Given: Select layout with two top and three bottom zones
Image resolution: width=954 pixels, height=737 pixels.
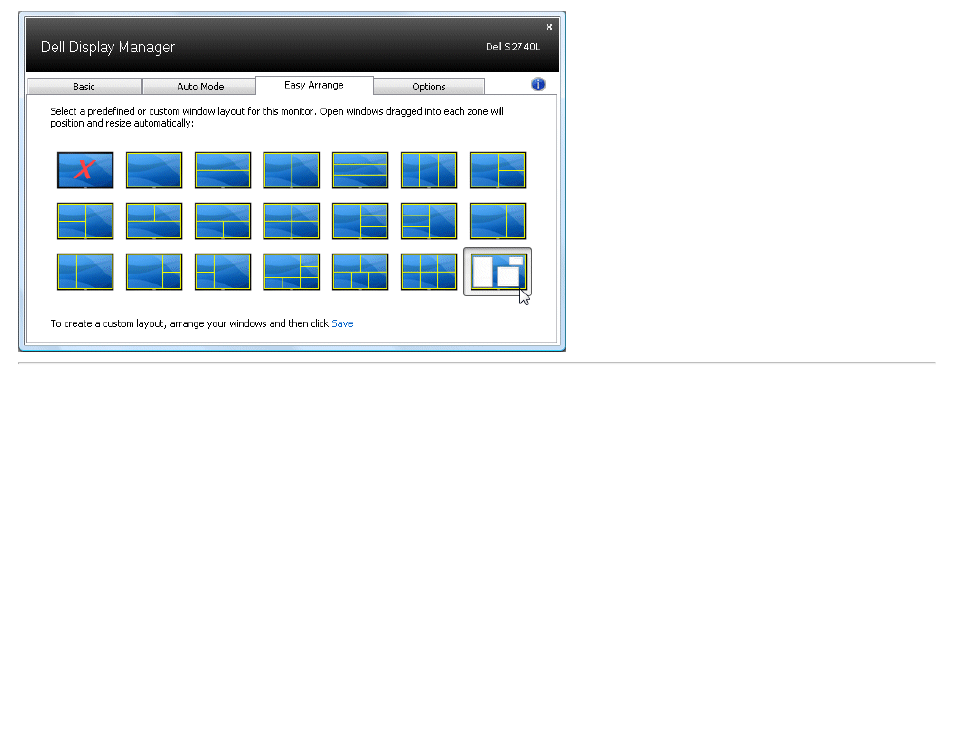Looking at the screenshot, I should tap(360, 272).
